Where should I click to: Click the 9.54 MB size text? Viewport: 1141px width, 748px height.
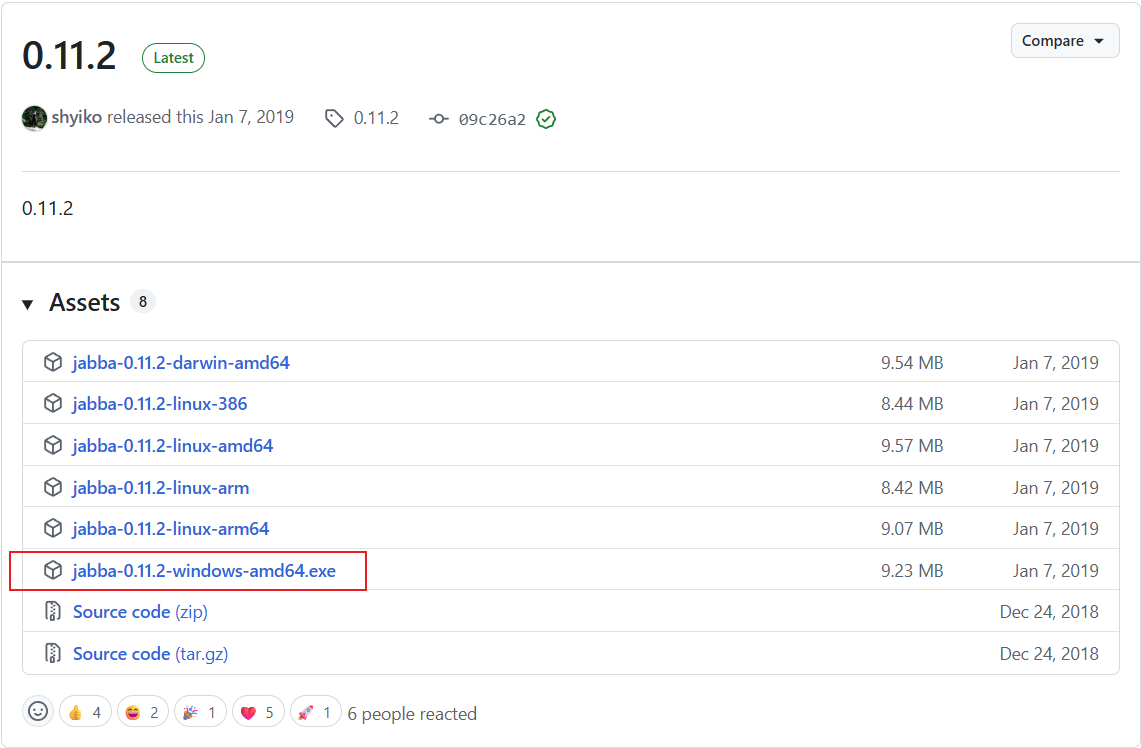tap(912, 362)
